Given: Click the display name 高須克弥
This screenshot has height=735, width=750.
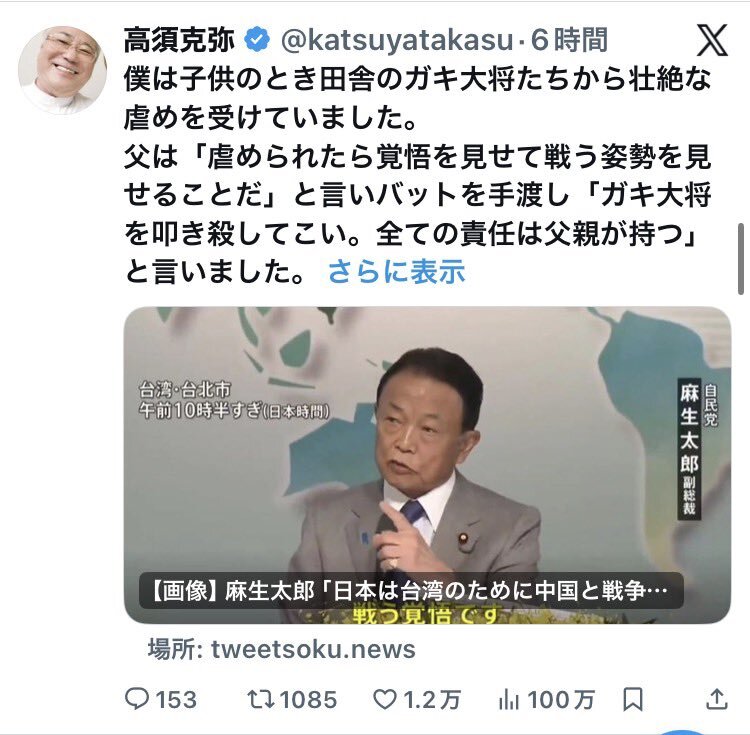Looking at the screenshot, I should pos(179,40).
